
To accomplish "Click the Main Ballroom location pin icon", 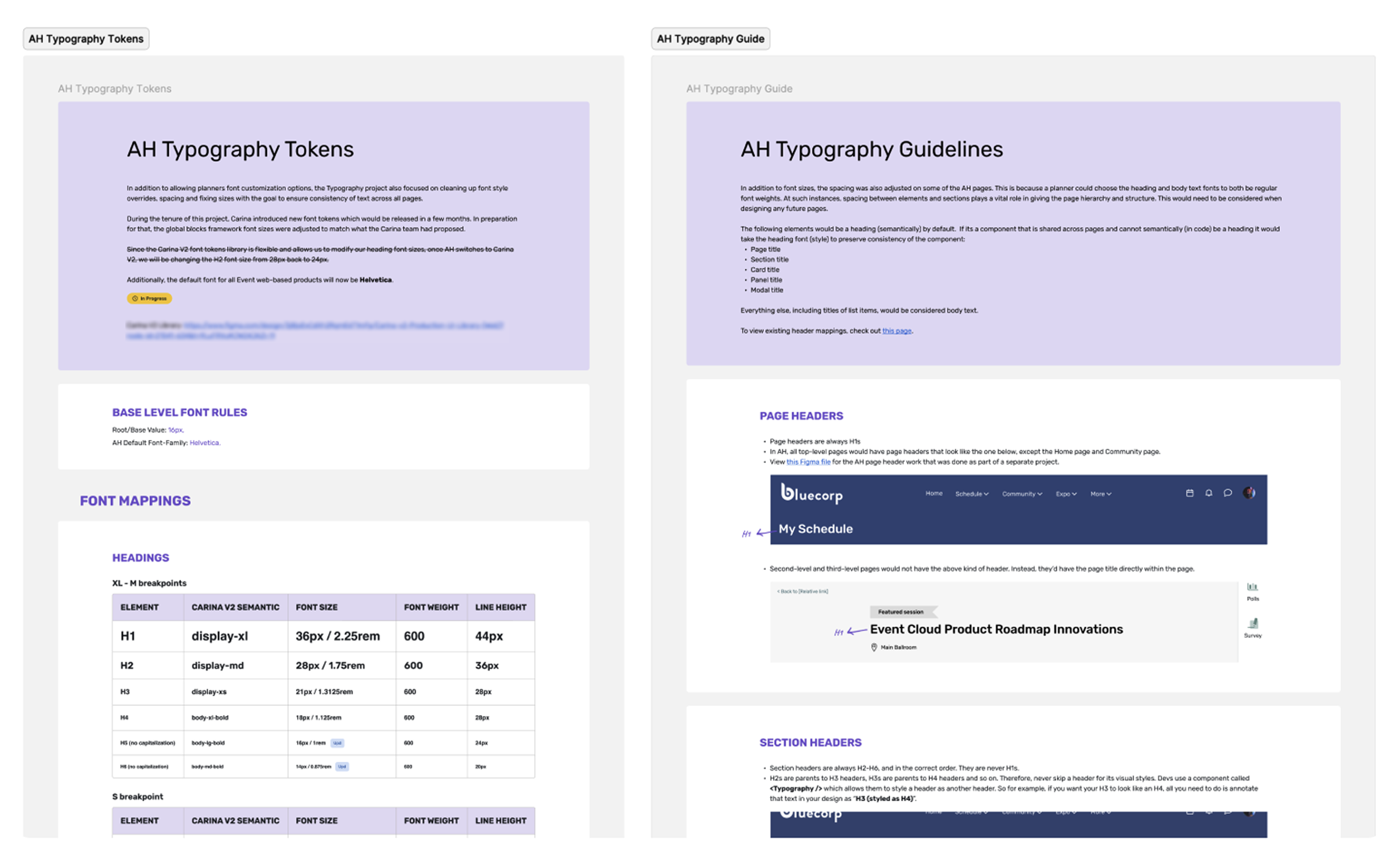I will pyautogui.click(x=874, y=647).
